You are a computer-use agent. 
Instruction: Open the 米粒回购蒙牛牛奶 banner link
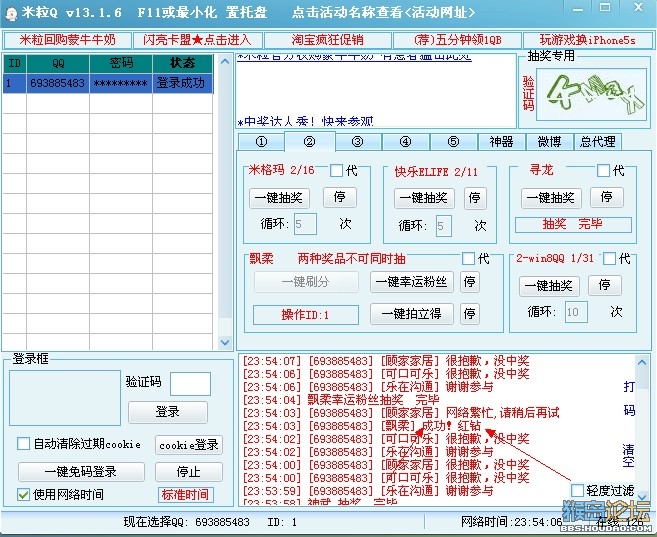point(67,40)
